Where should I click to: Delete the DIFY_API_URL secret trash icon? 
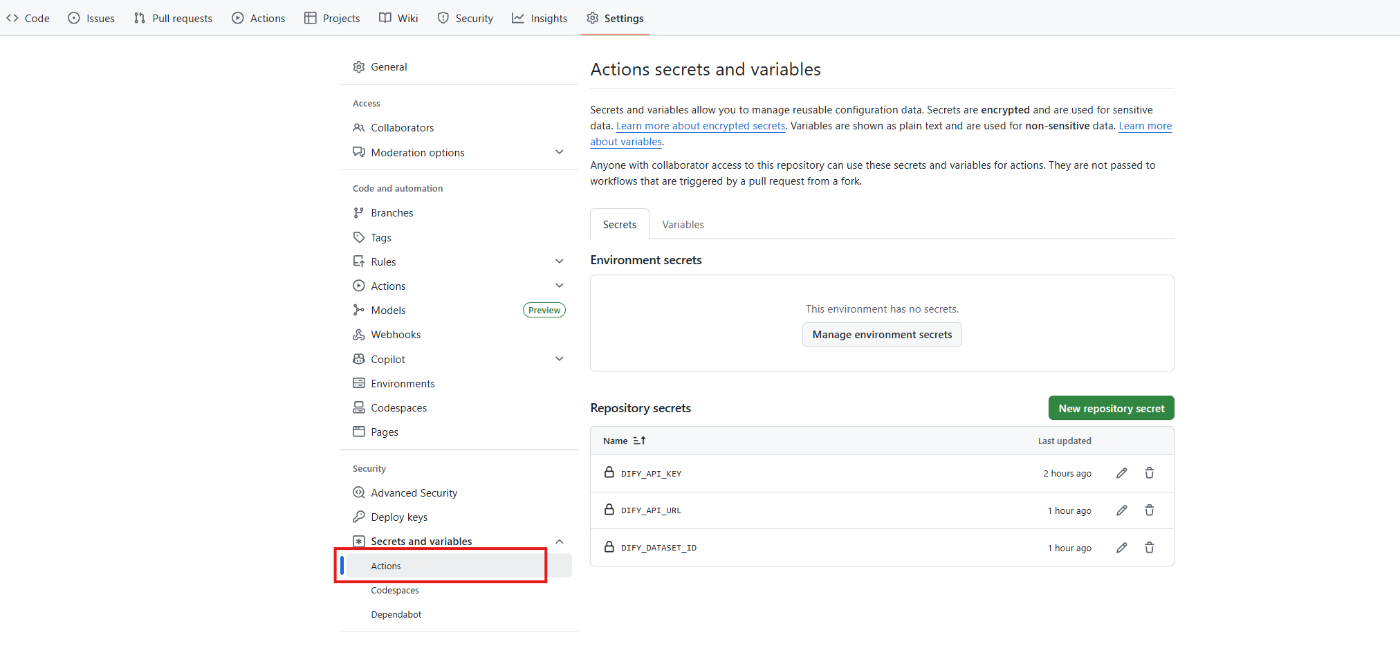1149,510
